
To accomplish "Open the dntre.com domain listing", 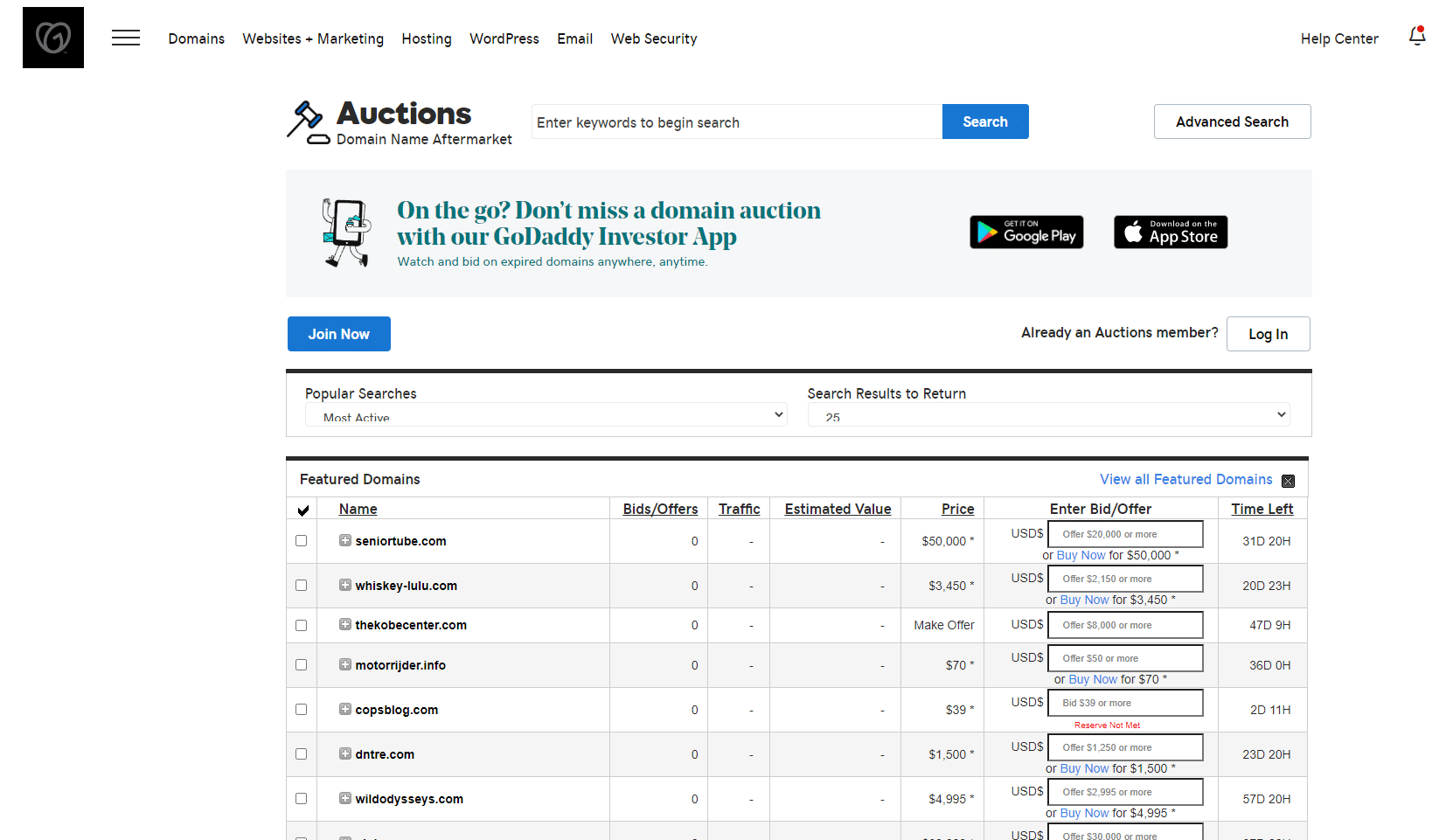I will 385,754.
